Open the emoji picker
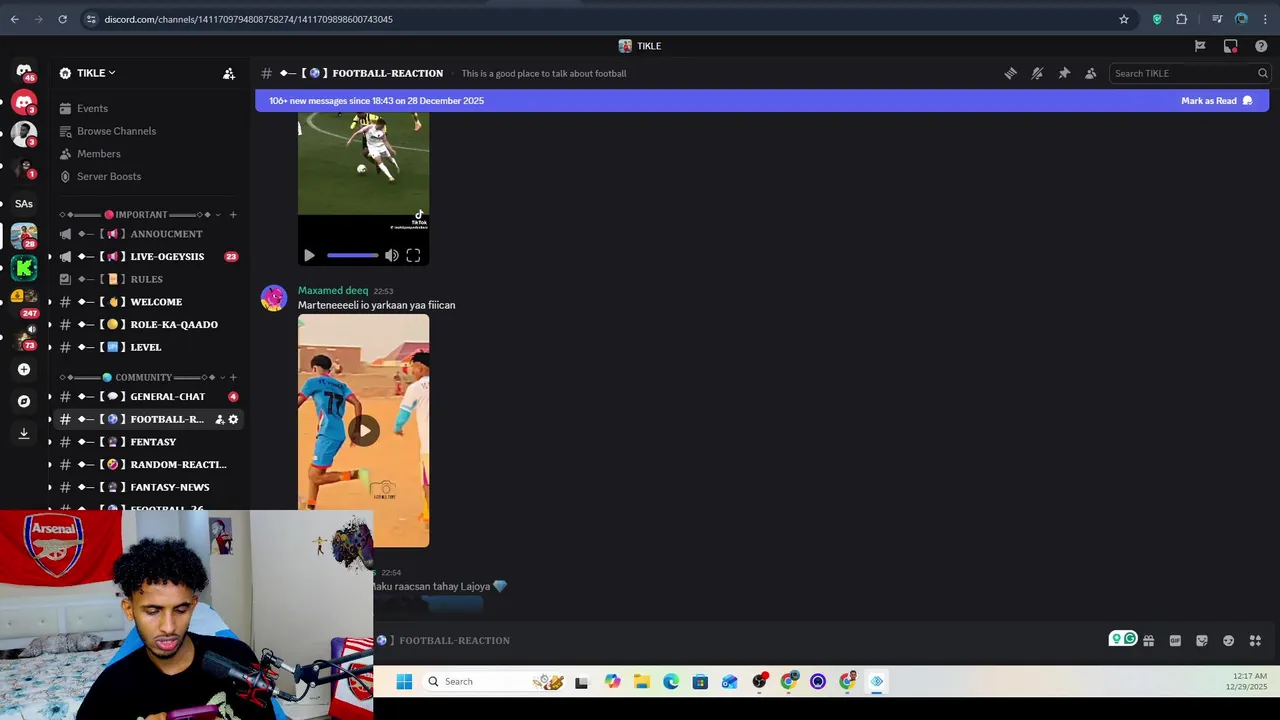Viewport: 1280px width, 720px height. coord(1228,641)
